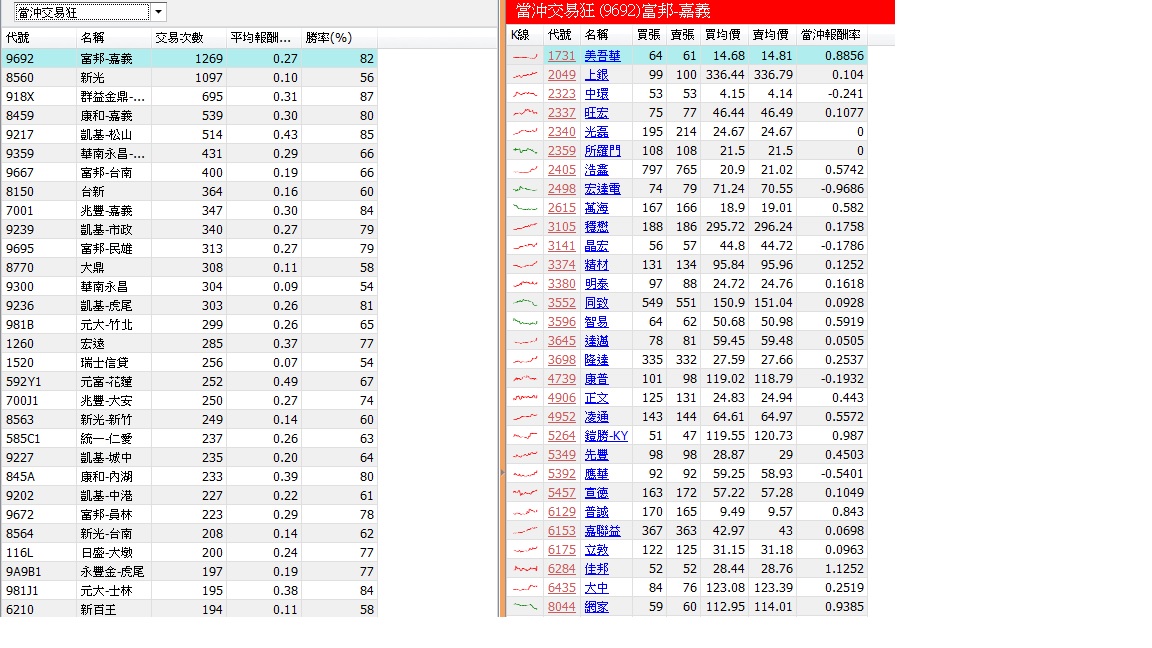Image resolution: width=1152 pixels, height=648 pixels.
Task: Click the 買均價 column header
Action: pyautogui.click(x=724, y=35)
